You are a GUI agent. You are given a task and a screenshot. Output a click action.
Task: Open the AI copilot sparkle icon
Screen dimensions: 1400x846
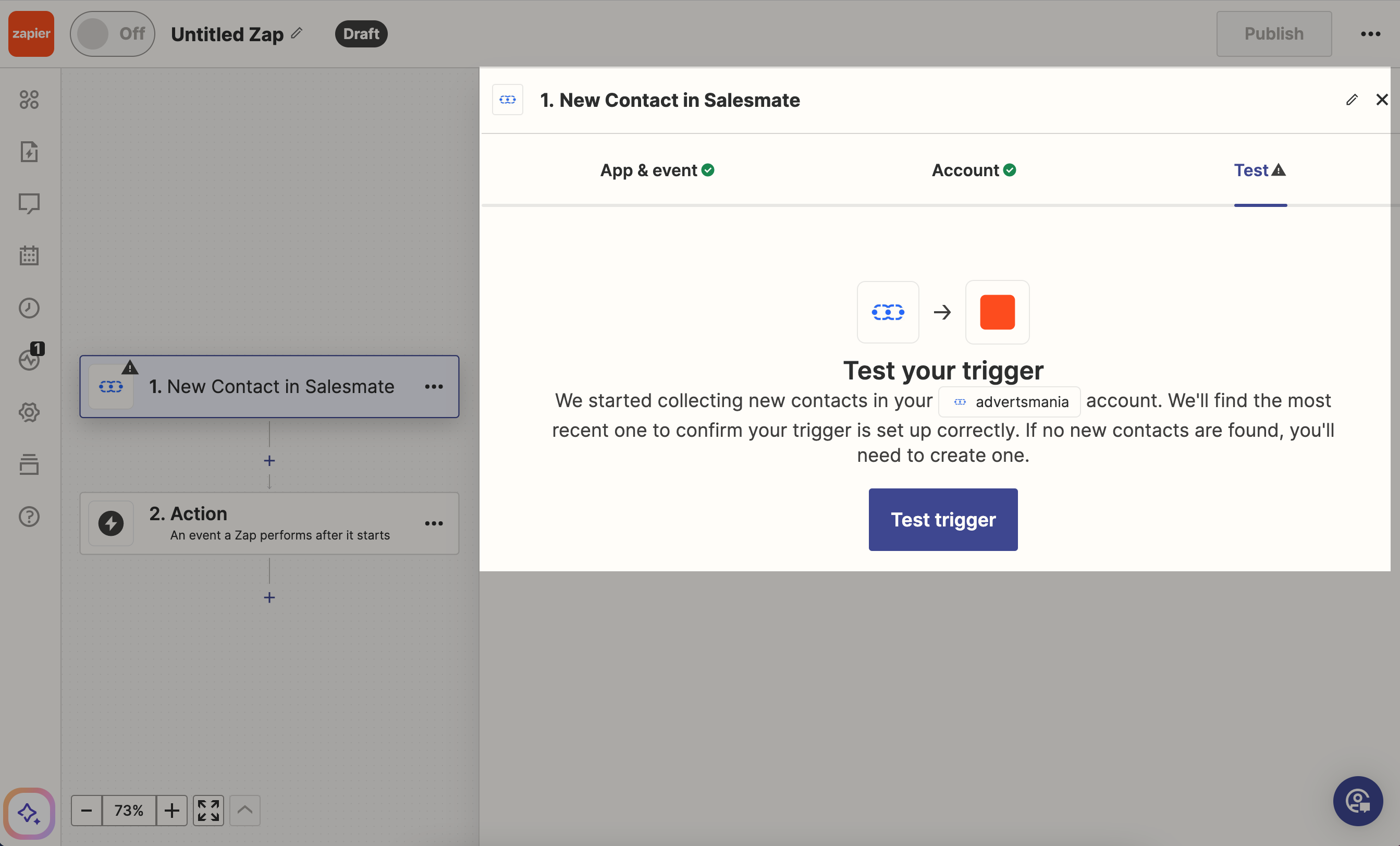[29, 814]
